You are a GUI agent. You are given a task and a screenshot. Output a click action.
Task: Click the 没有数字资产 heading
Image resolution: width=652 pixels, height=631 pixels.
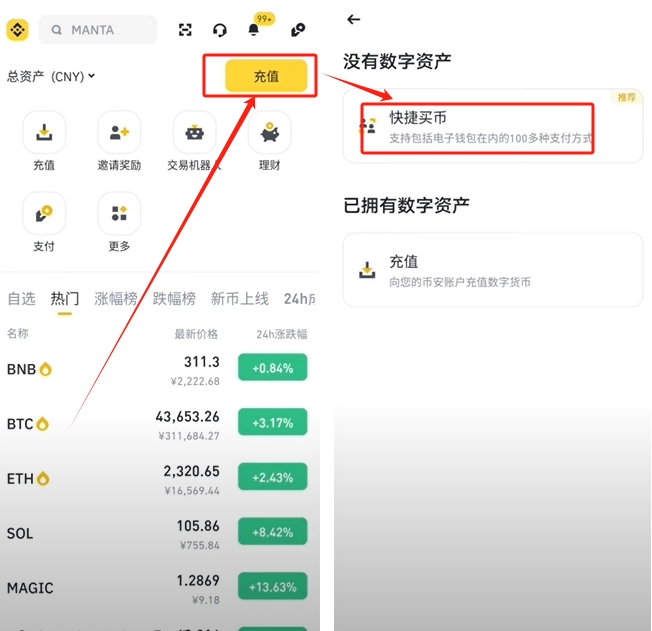[x=397, y=62]
